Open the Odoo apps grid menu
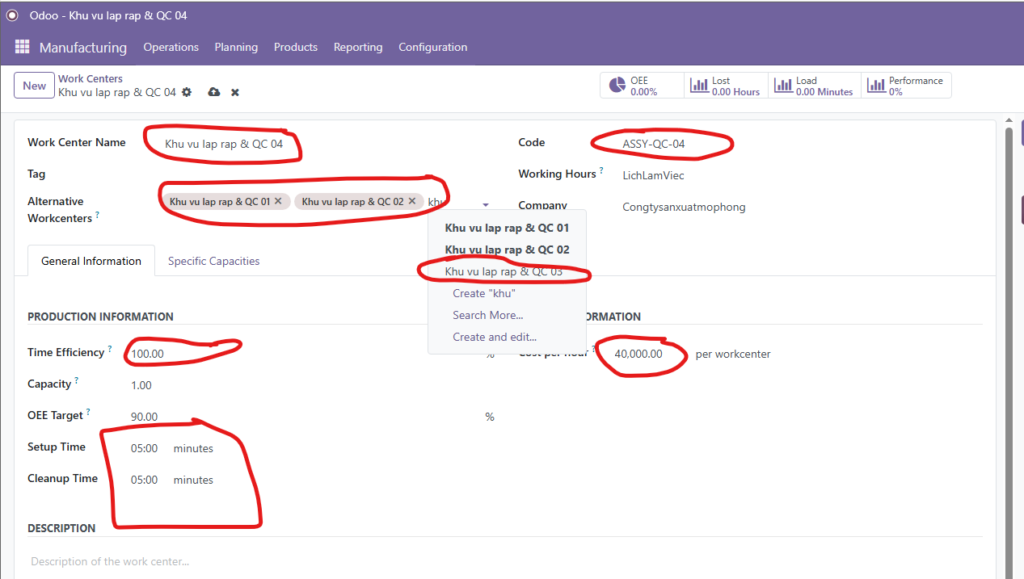The height and width of the screenshot is (579, 1024). pyautogui.click(x=22, y=47)
